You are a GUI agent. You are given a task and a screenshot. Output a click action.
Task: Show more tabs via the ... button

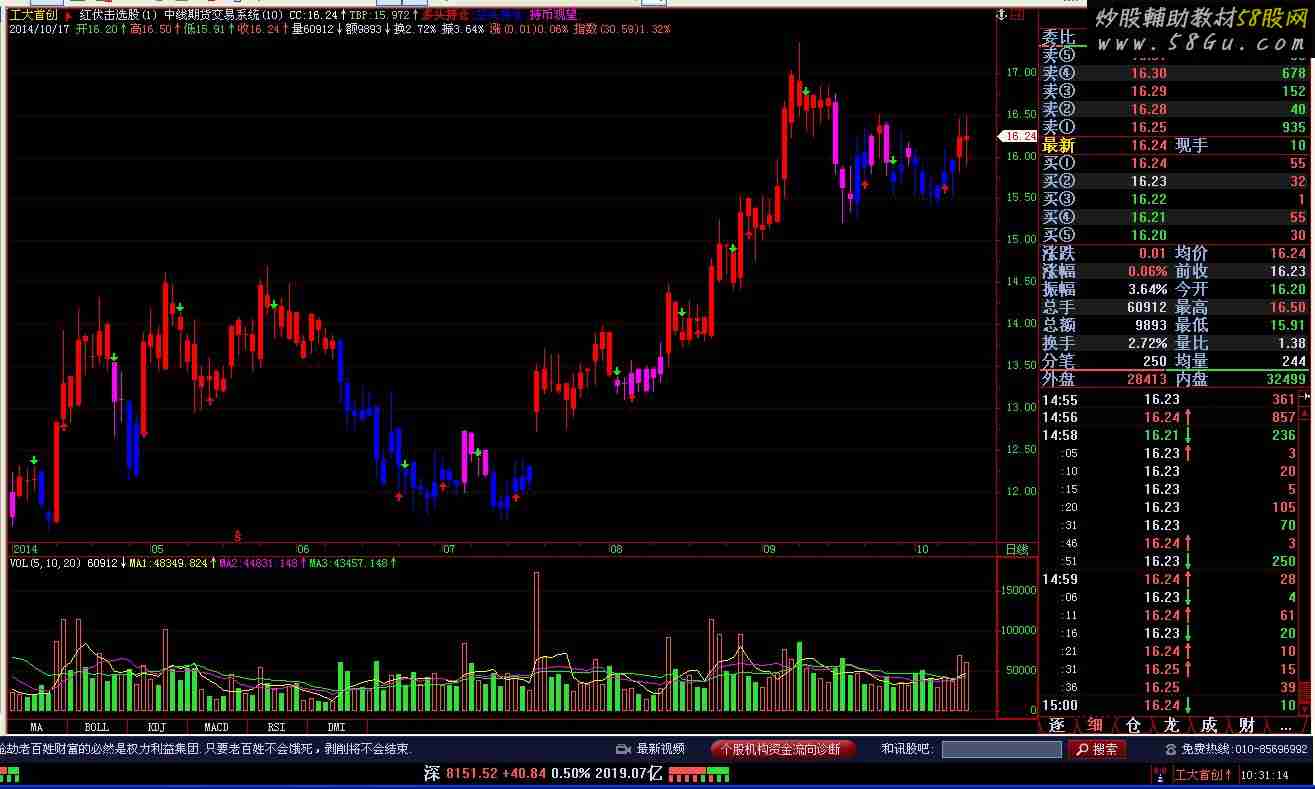(1287, 725)
